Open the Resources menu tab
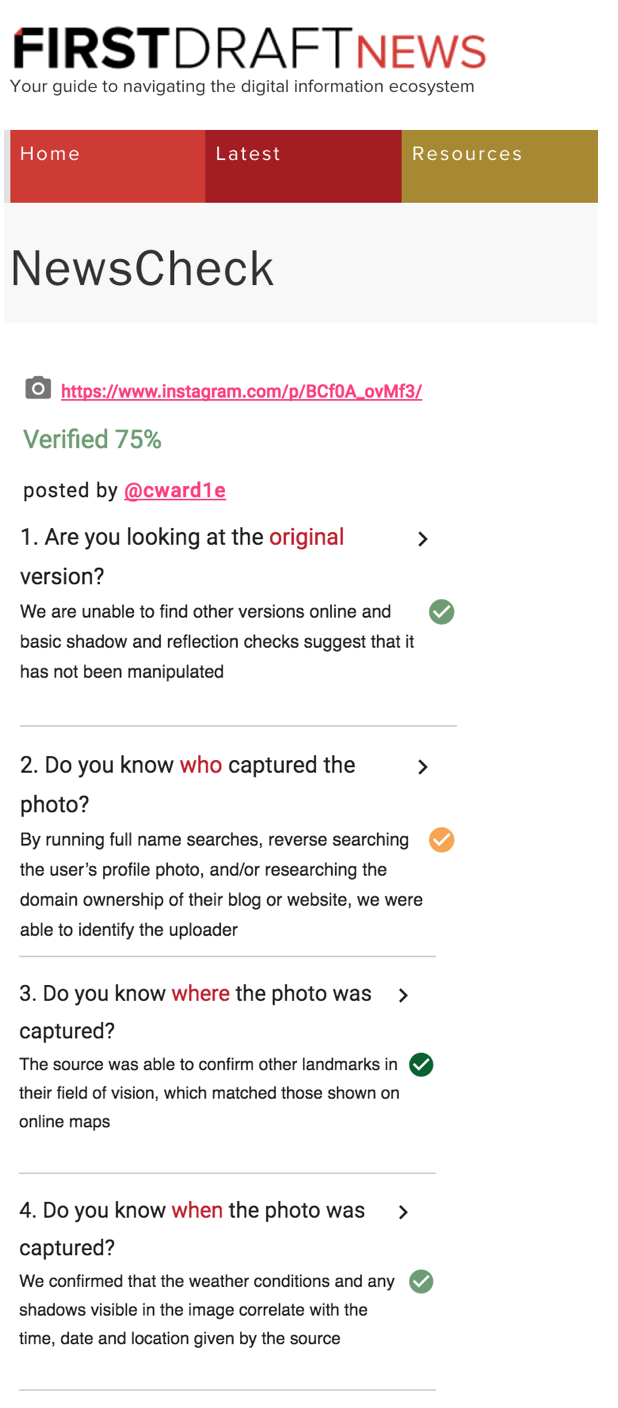Image resolution: width=618 pixels, height=1408 pixels. (x=499, y=166)
